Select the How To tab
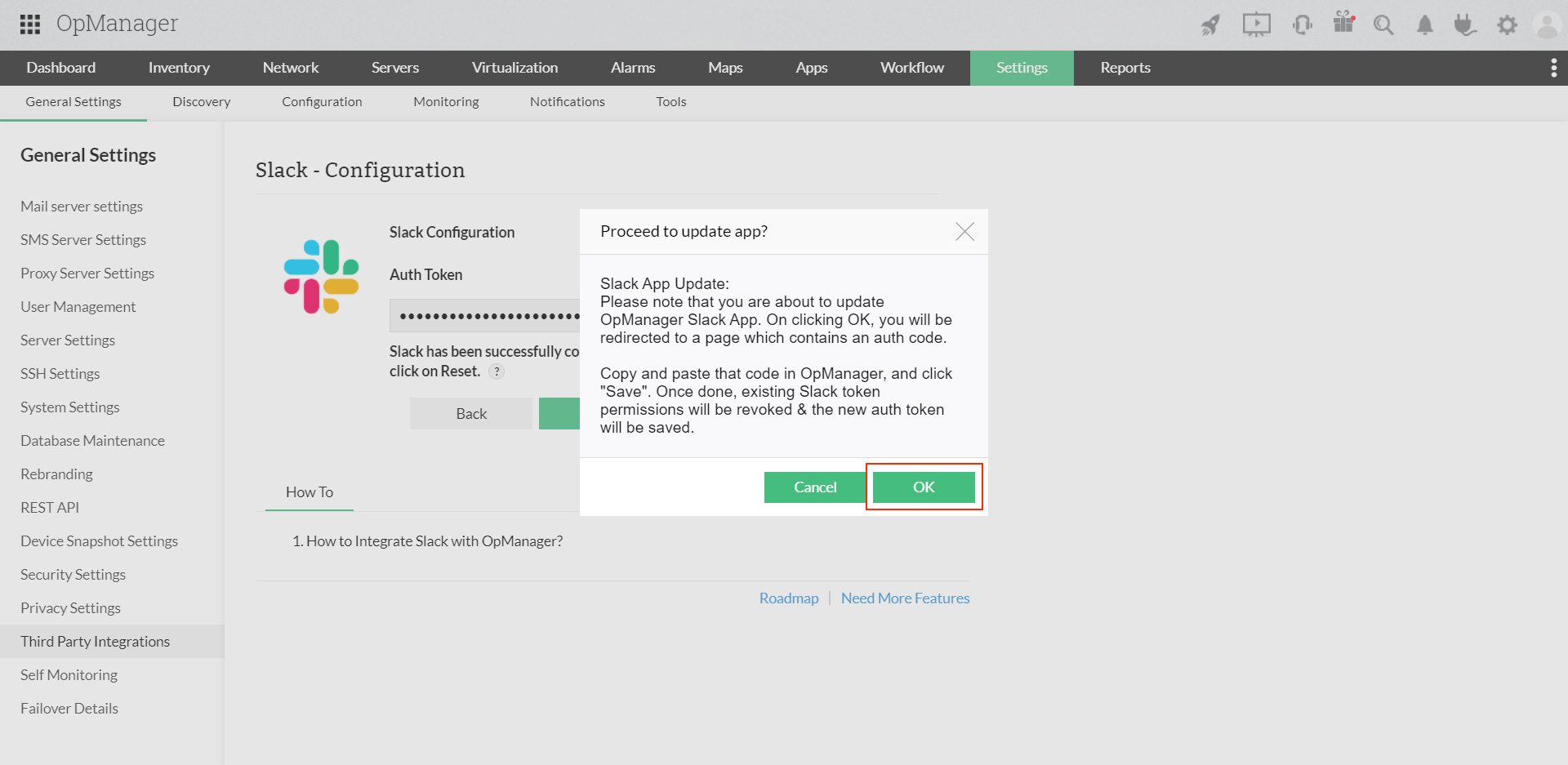This screenshot has width=1568, height=765. (x=310, y=492)
